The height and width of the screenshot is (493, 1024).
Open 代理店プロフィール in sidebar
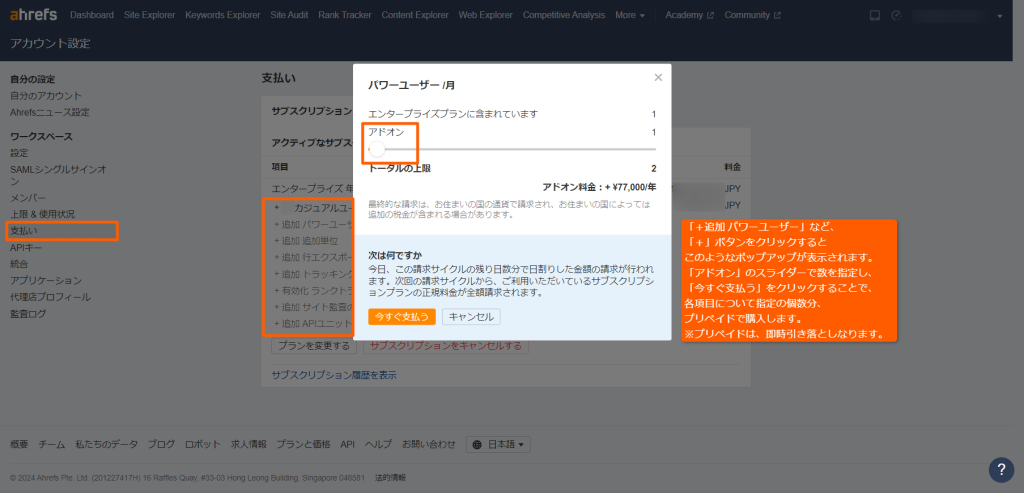50,297
